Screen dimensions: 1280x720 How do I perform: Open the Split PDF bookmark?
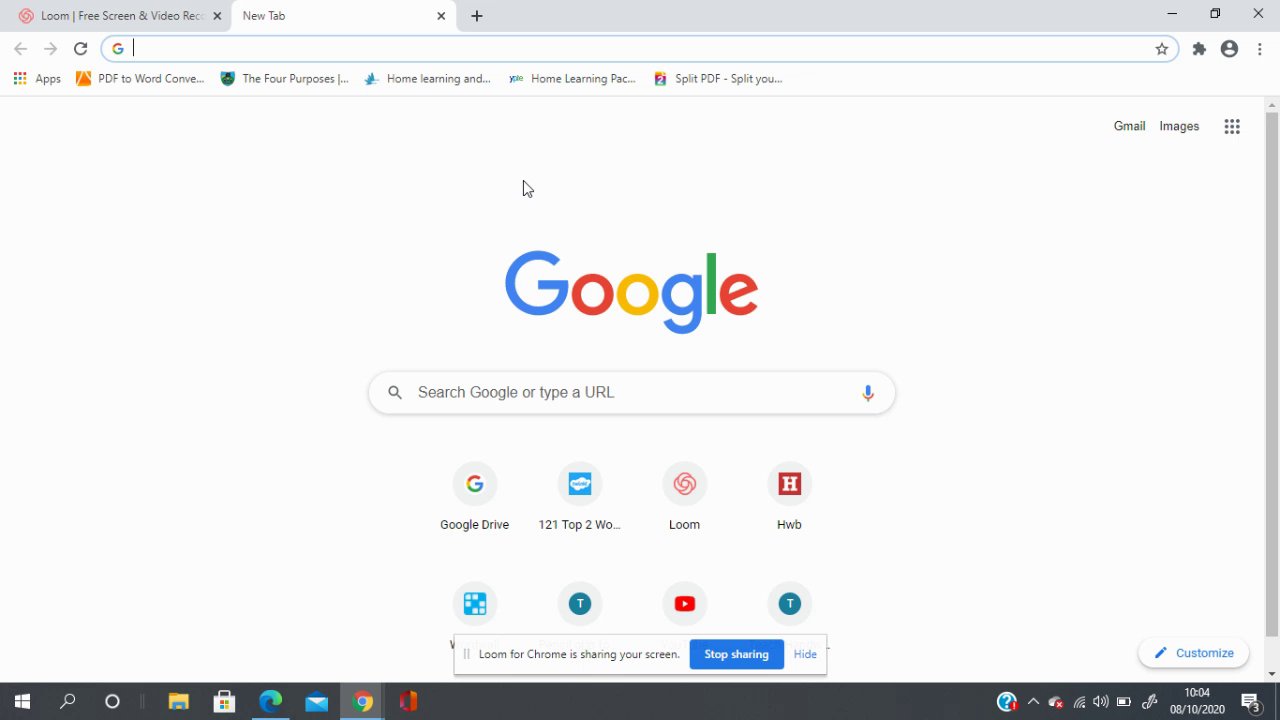point(718,79)
